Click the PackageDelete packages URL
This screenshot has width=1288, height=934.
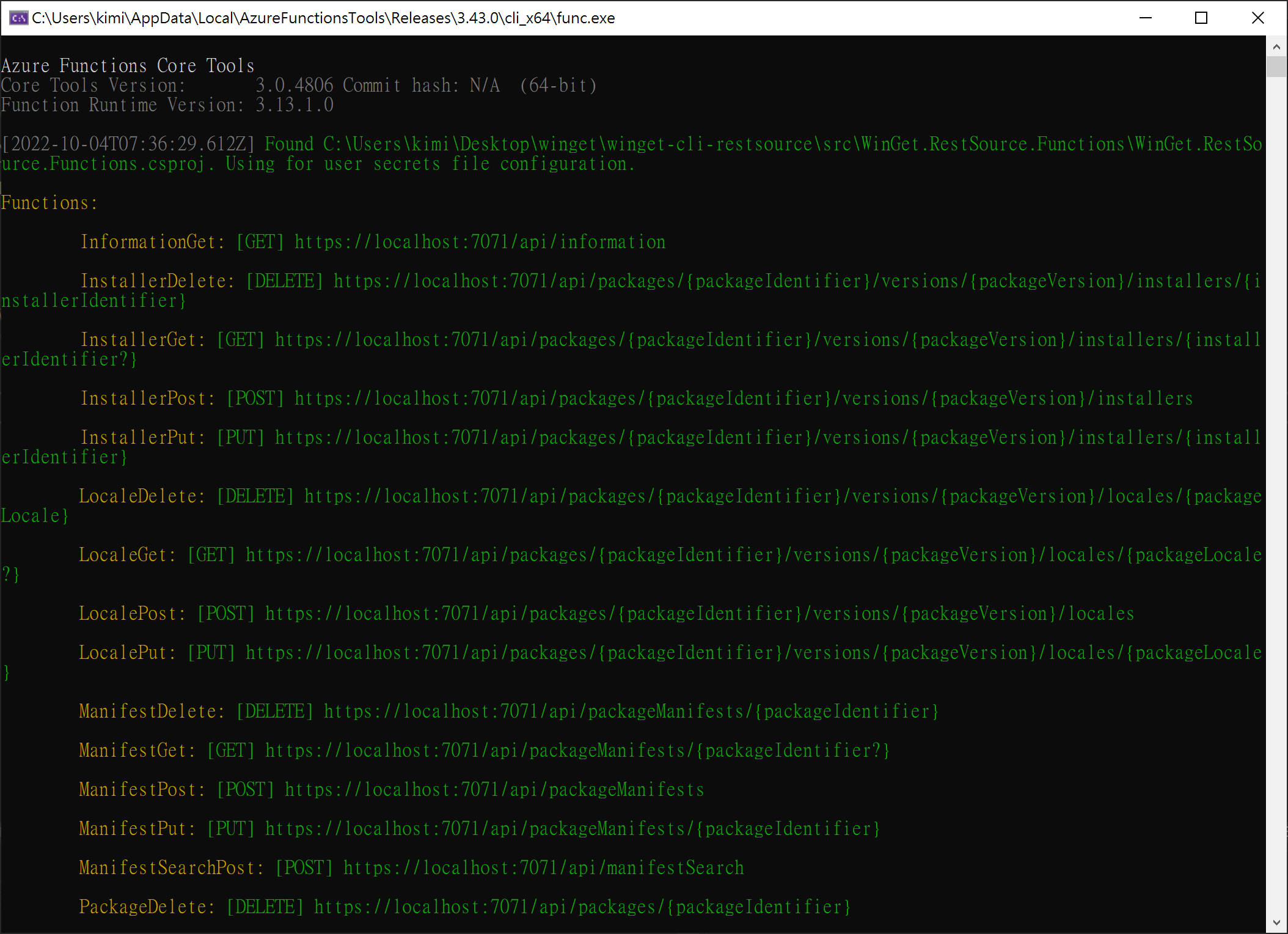coord(582,907)
